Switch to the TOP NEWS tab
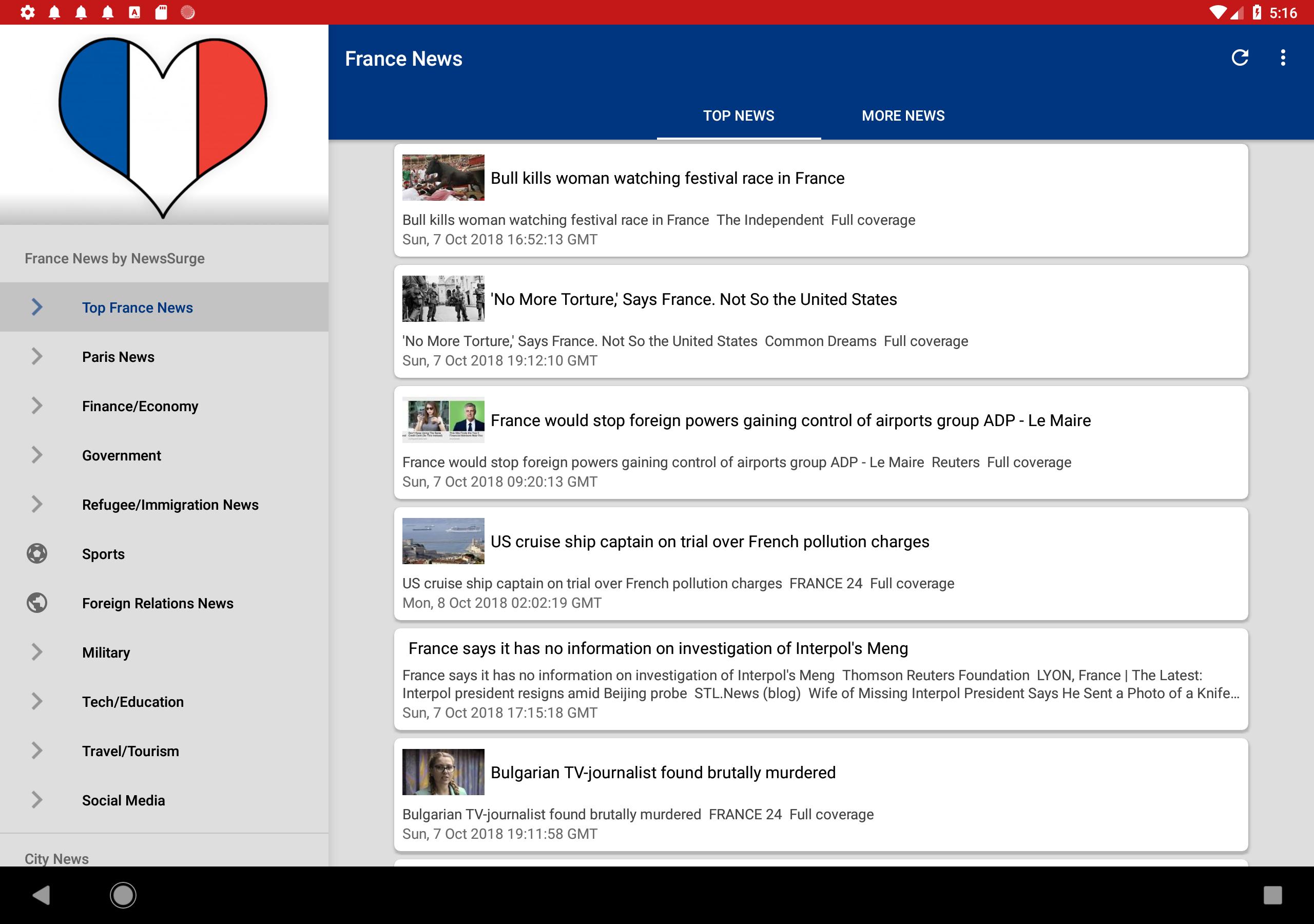Viewport: 1314px width, 924px height. pos(738,115)
